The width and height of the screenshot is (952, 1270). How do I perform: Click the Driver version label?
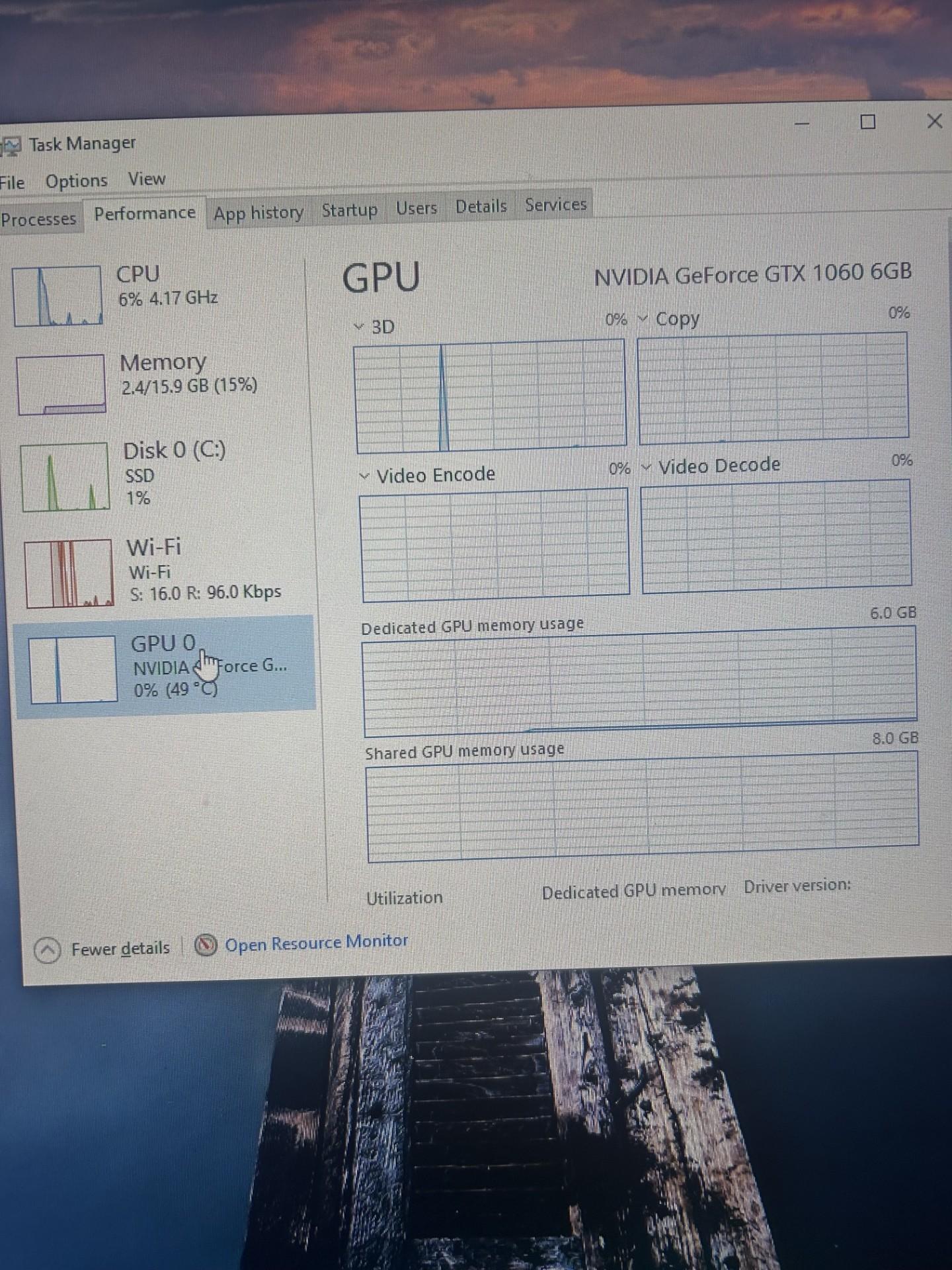click(x=797, y=886)
